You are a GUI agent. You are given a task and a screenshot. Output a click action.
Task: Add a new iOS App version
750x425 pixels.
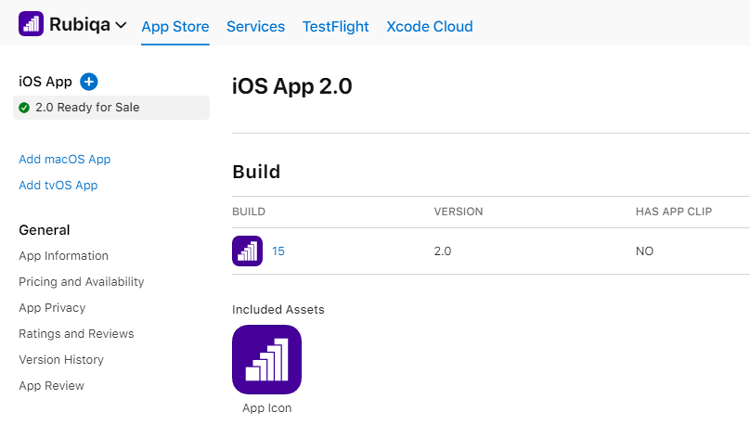click(88, 82)
